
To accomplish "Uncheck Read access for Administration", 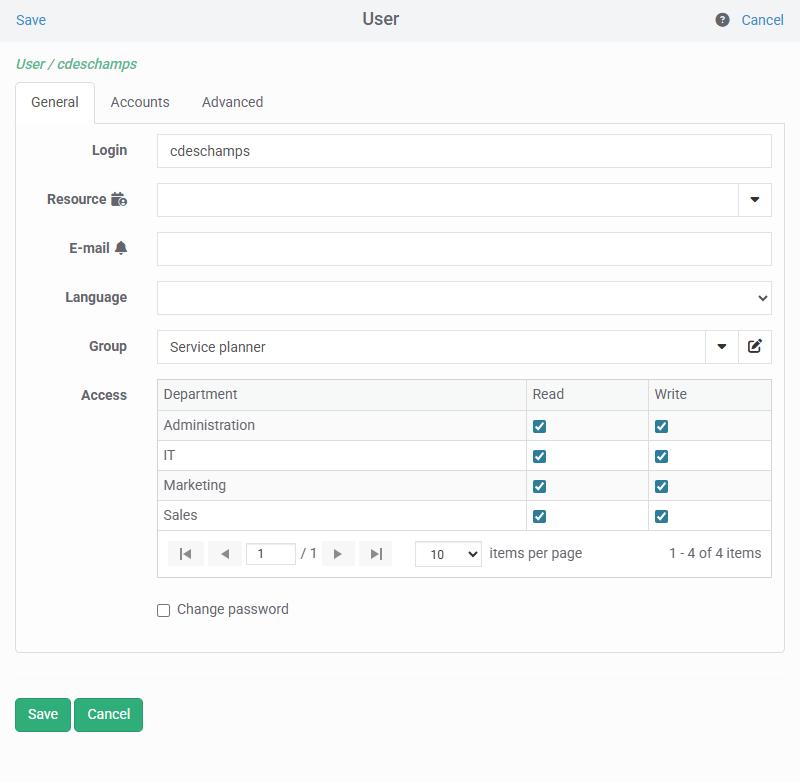I will (x=539, y=426).
